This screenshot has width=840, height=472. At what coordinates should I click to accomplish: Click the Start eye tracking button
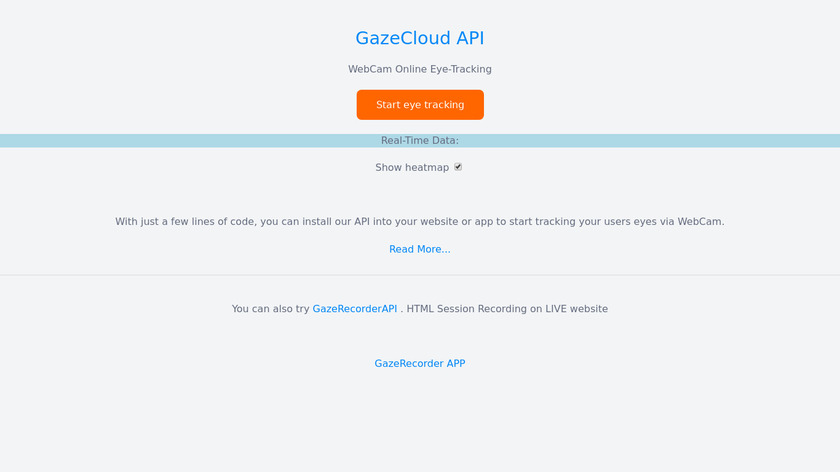(420, 104)
